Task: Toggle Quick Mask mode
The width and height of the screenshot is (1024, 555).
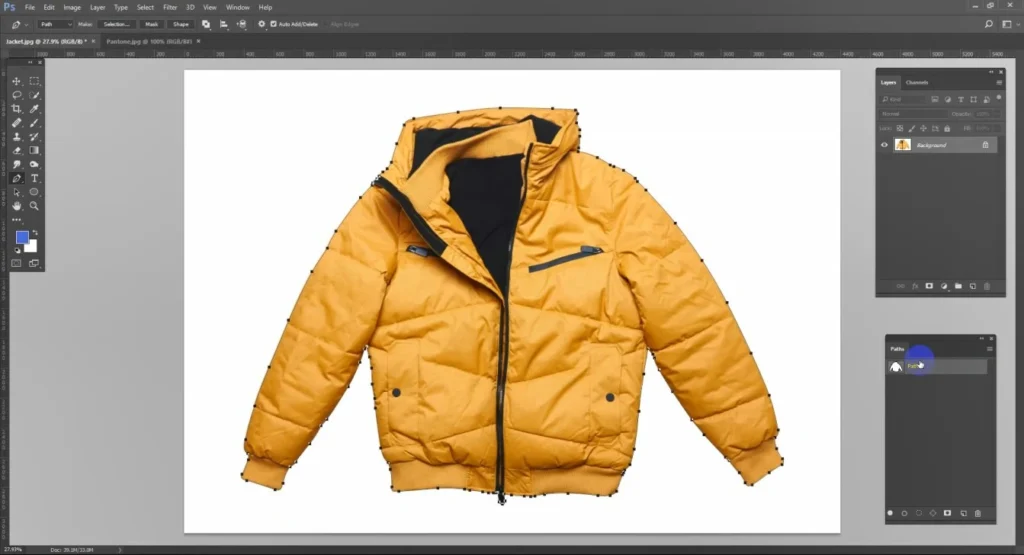Action: click(x=16, y=263)
